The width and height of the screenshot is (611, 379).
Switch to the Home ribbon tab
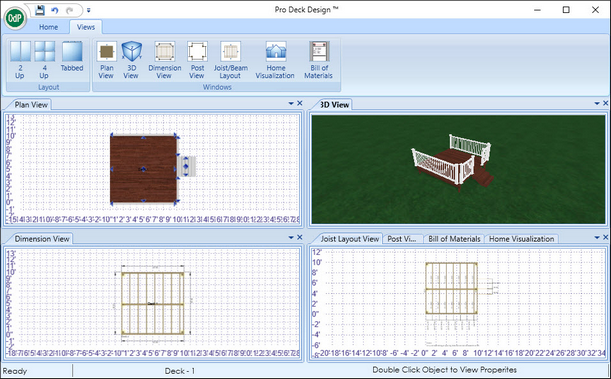(48, 27)
